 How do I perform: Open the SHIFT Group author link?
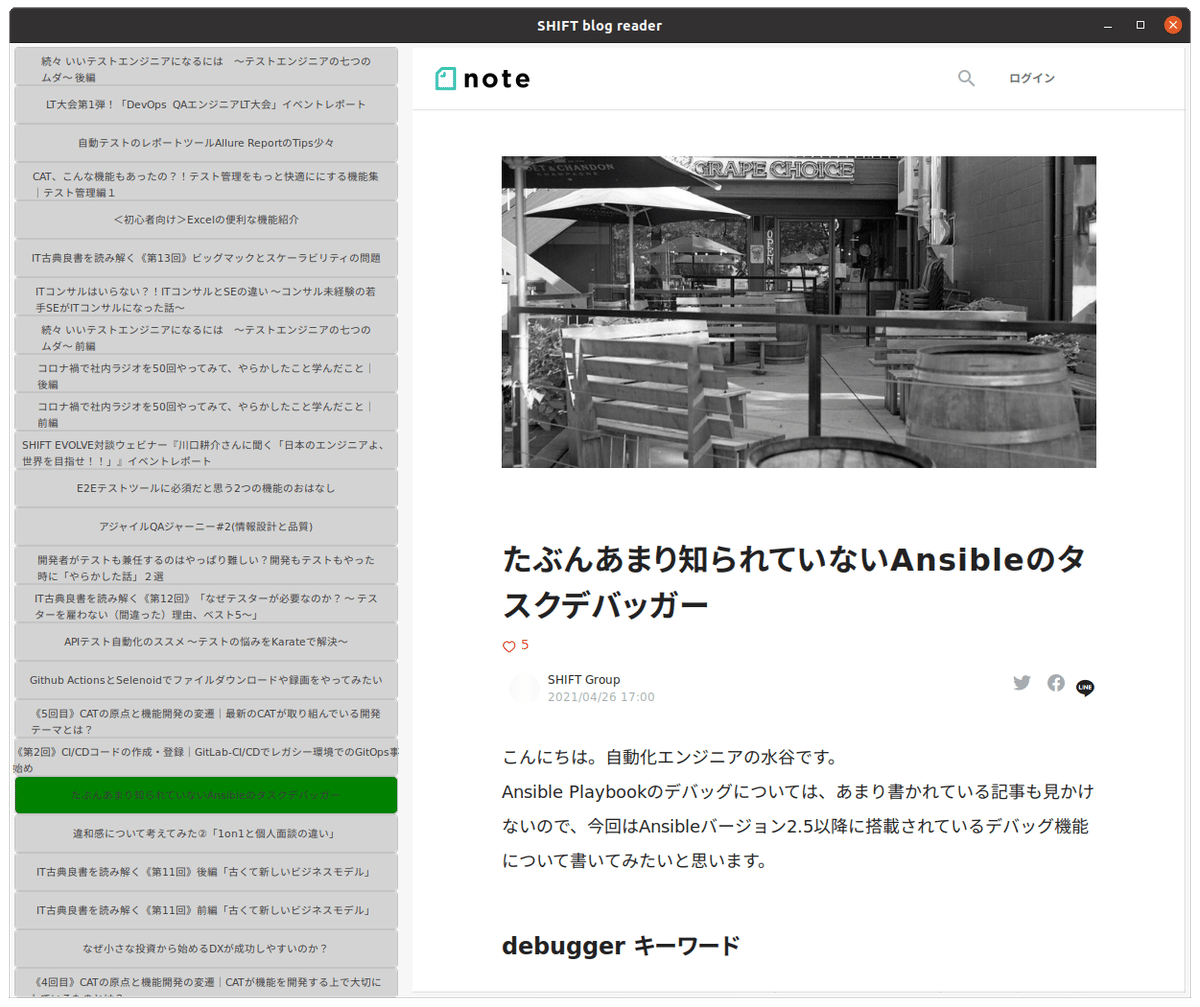click(x=584, y=680)
